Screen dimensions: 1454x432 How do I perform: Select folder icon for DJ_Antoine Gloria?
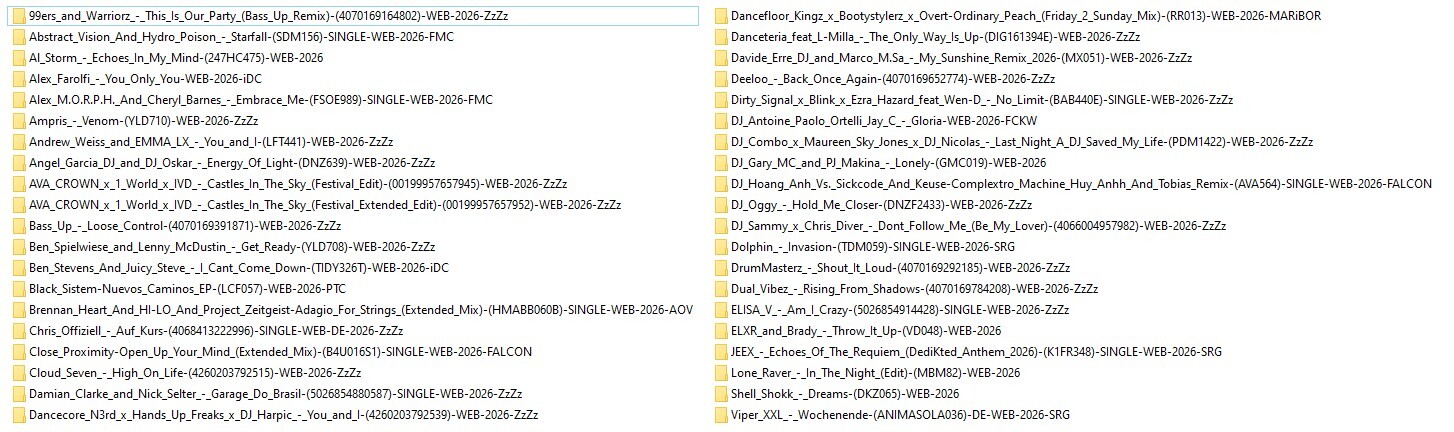(x=721, y=121)
